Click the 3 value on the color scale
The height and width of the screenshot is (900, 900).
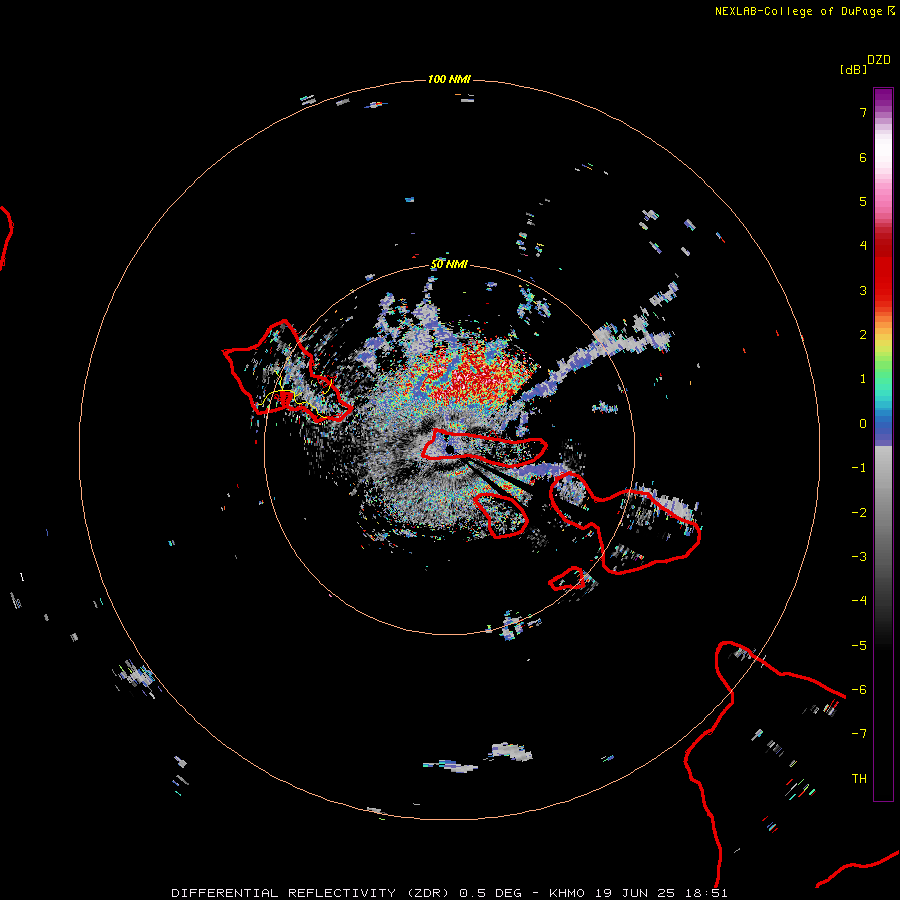coord(863,290)
